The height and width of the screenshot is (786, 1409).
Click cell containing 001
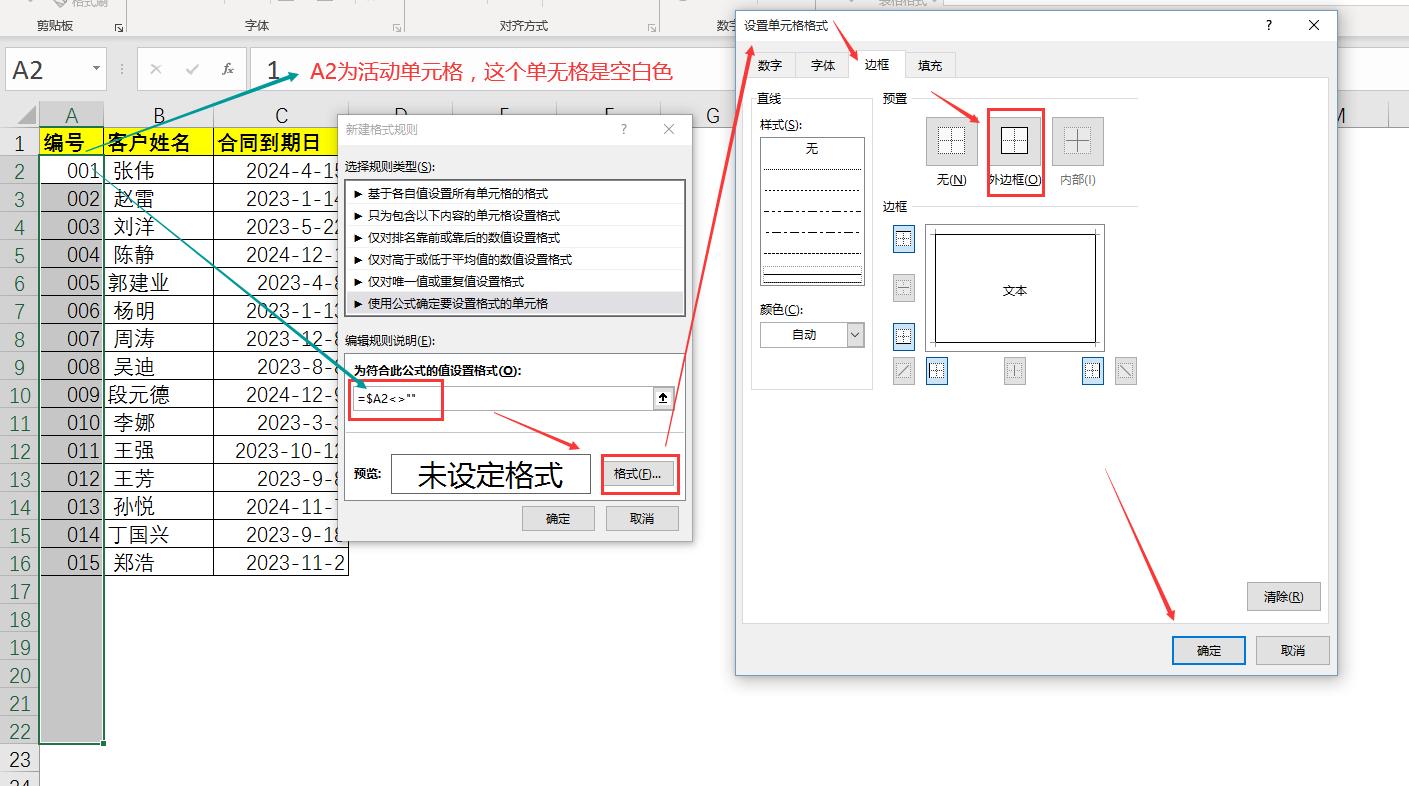tap(72, 170)
